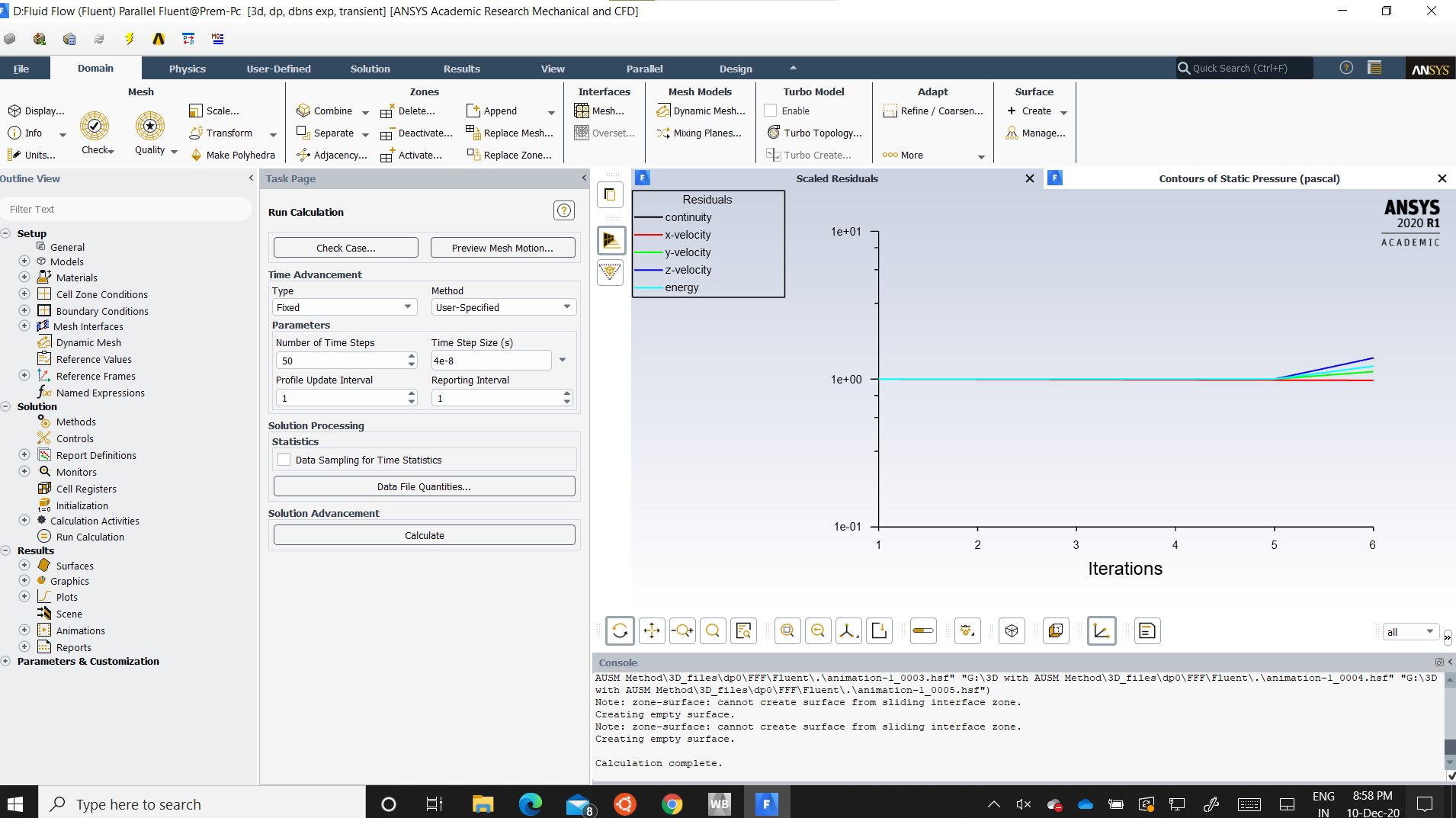The width and height of the screenshot is (1456, 818).
Task: Open the File menu
Action: [21, 69]
